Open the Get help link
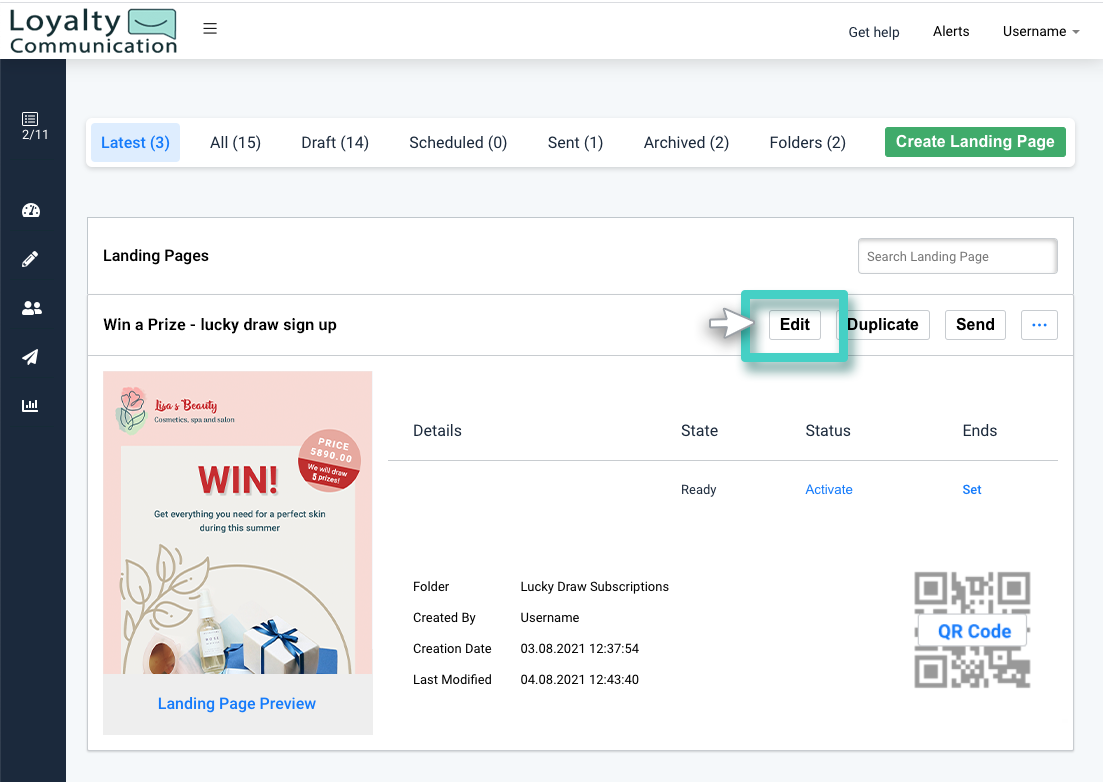 coord(874,32)
